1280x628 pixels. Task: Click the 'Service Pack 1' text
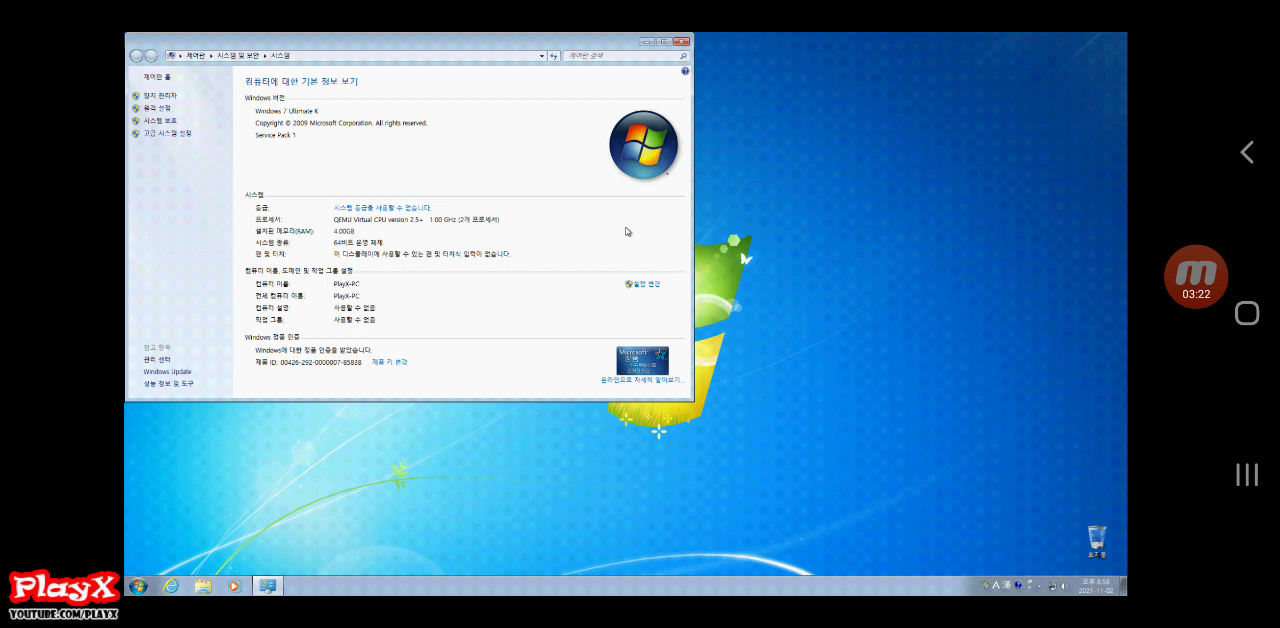[x=275, y=135]
